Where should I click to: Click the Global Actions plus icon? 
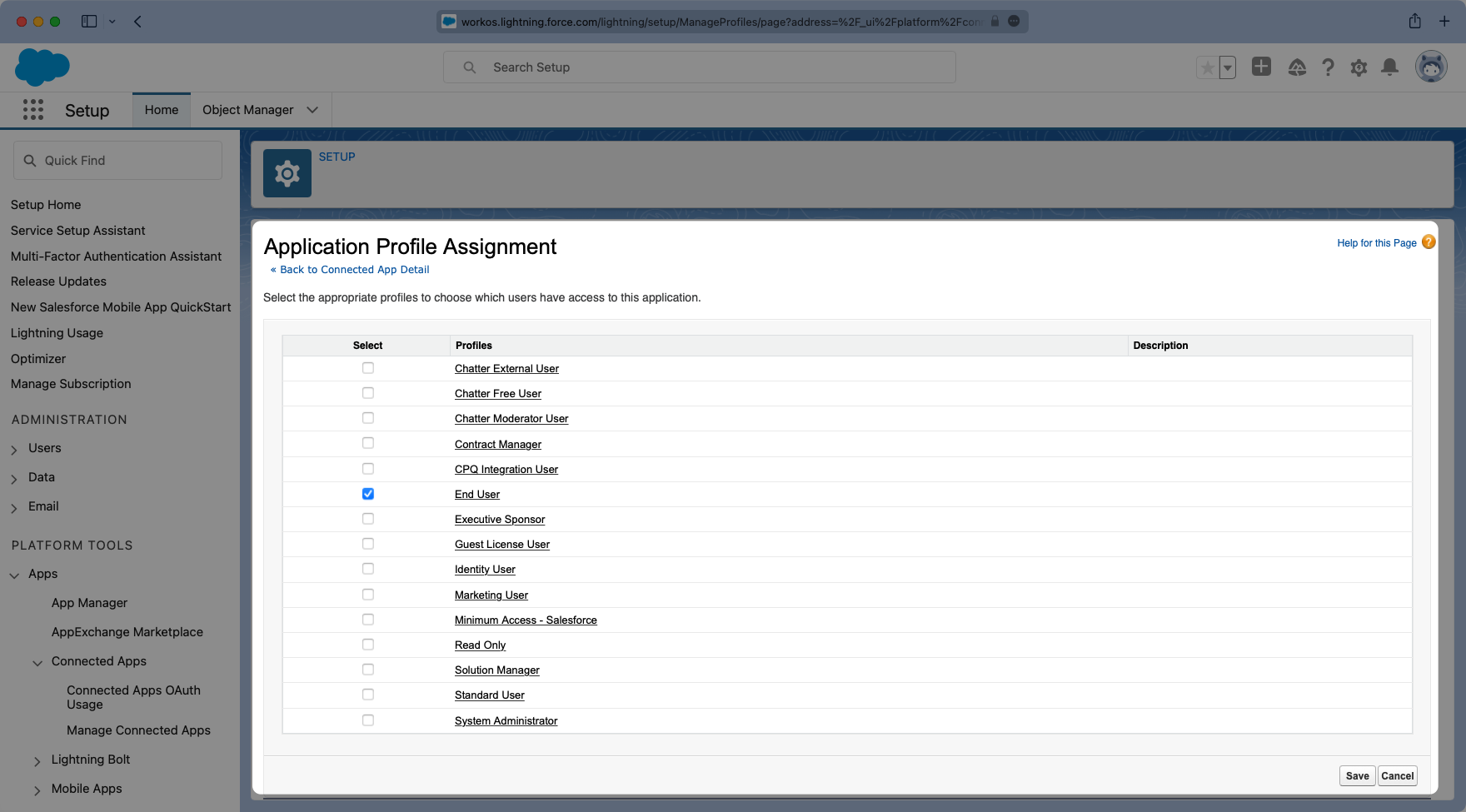coord(1260,67)
